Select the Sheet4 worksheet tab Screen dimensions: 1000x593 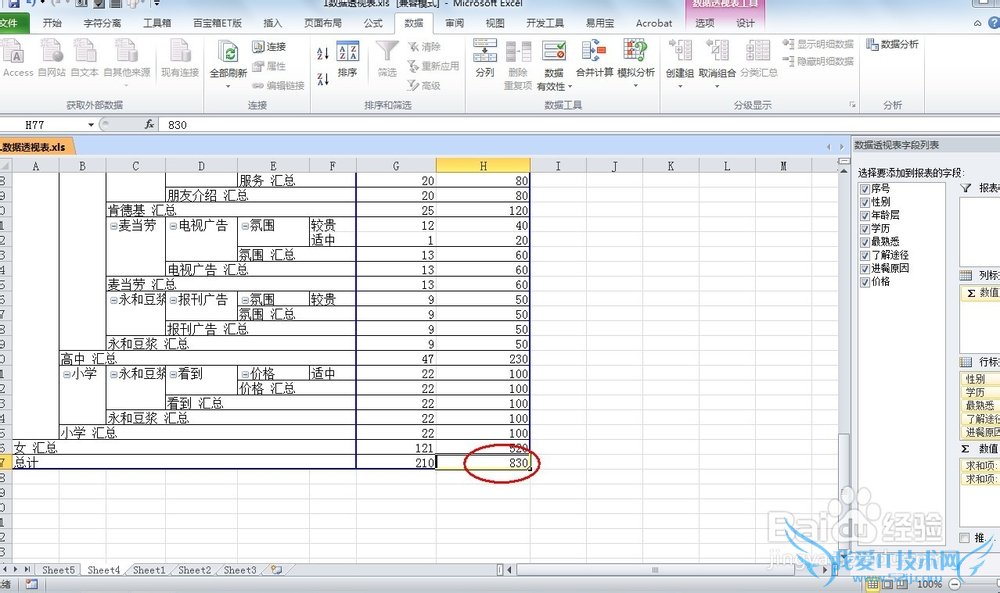pyautogui.click(x=103, y=570)
